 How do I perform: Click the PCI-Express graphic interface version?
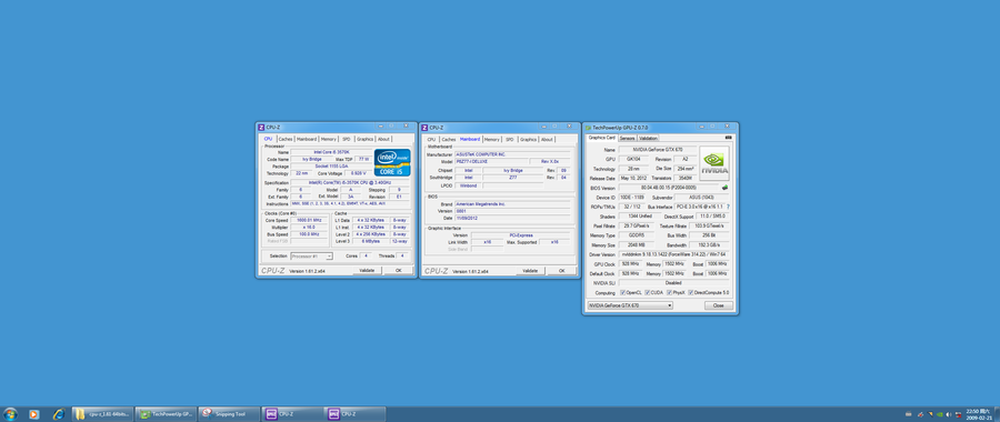click(522, 235)
